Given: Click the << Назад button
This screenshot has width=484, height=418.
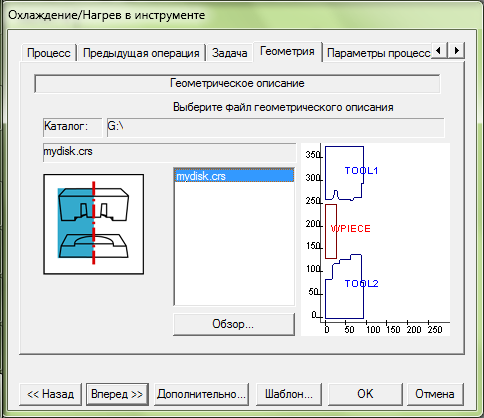Looking at the screenshot, I should coord(51,394).
